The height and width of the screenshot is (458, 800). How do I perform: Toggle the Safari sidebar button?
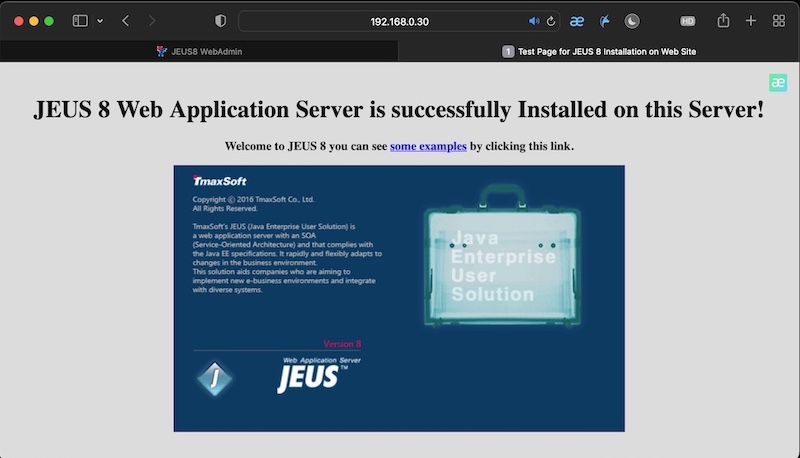point(80,21)
